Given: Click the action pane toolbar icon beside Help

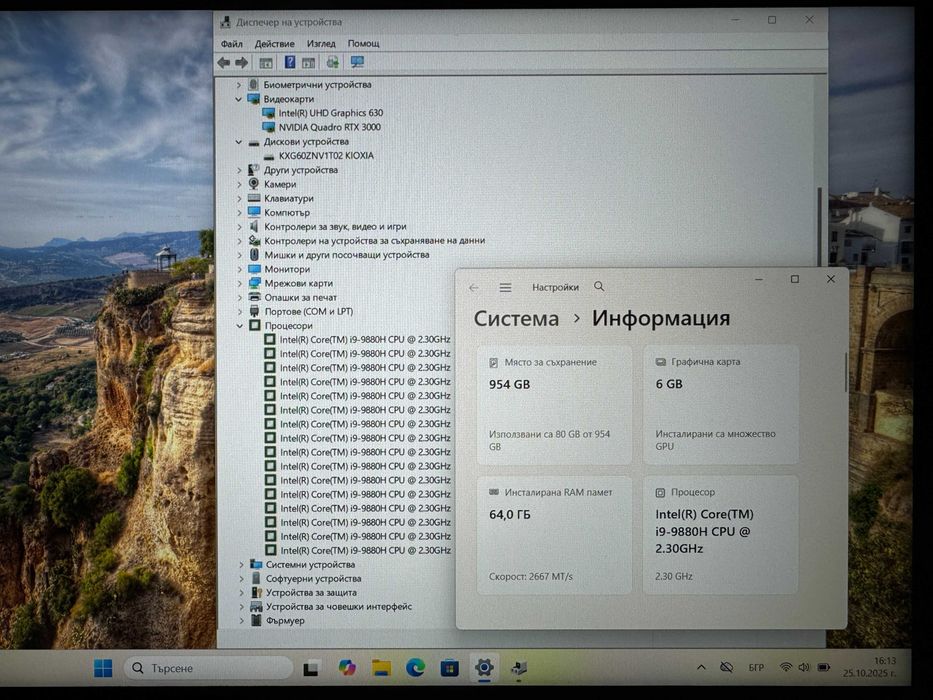Looking at the screenshot, I should point(308,62).
